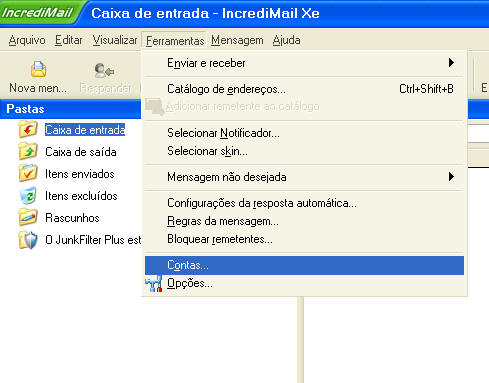Click the Mensagem não desejada menu text
This screenshot has height=383, width=489.
point(227,177)
